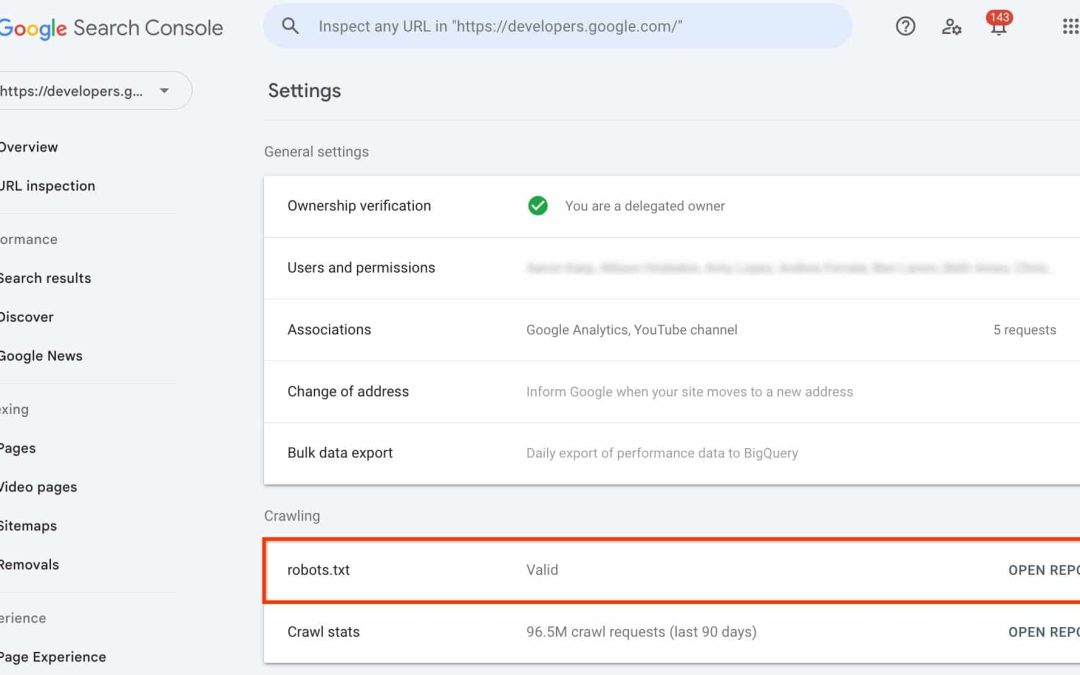Click the Google Search Console logo

click(x=111, y=28)
